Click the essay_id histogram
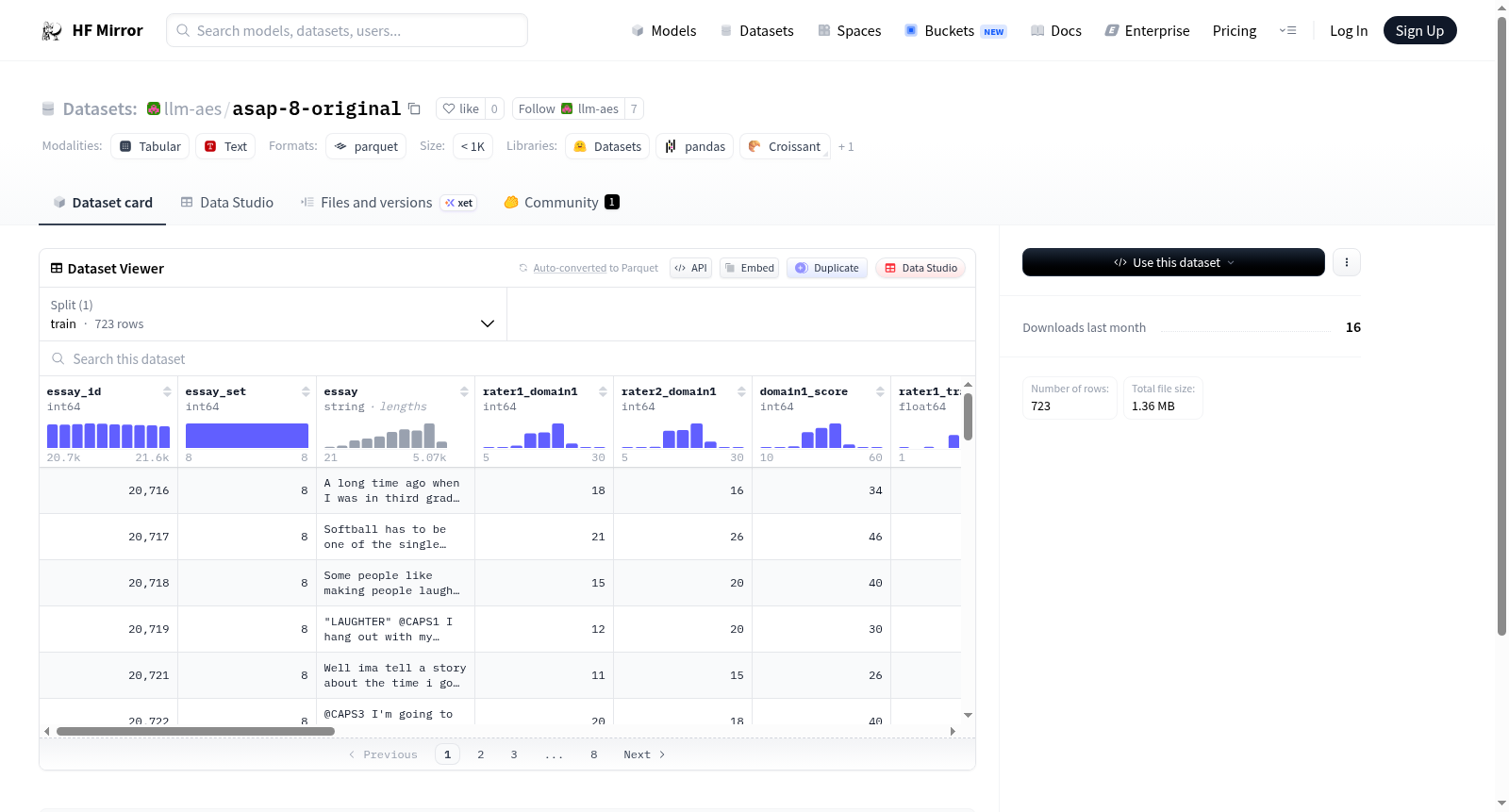1509x812 pixels. (x=108, y=435)
